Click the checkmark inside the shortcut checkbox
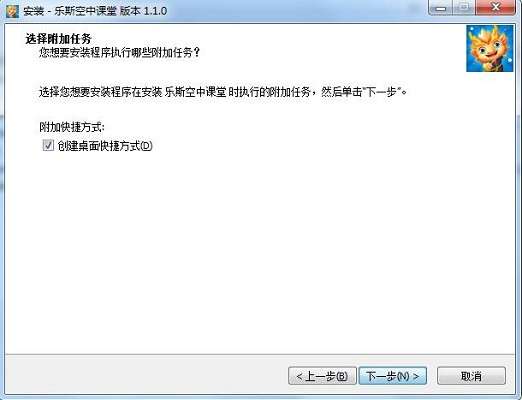 (x=48, y=145)
